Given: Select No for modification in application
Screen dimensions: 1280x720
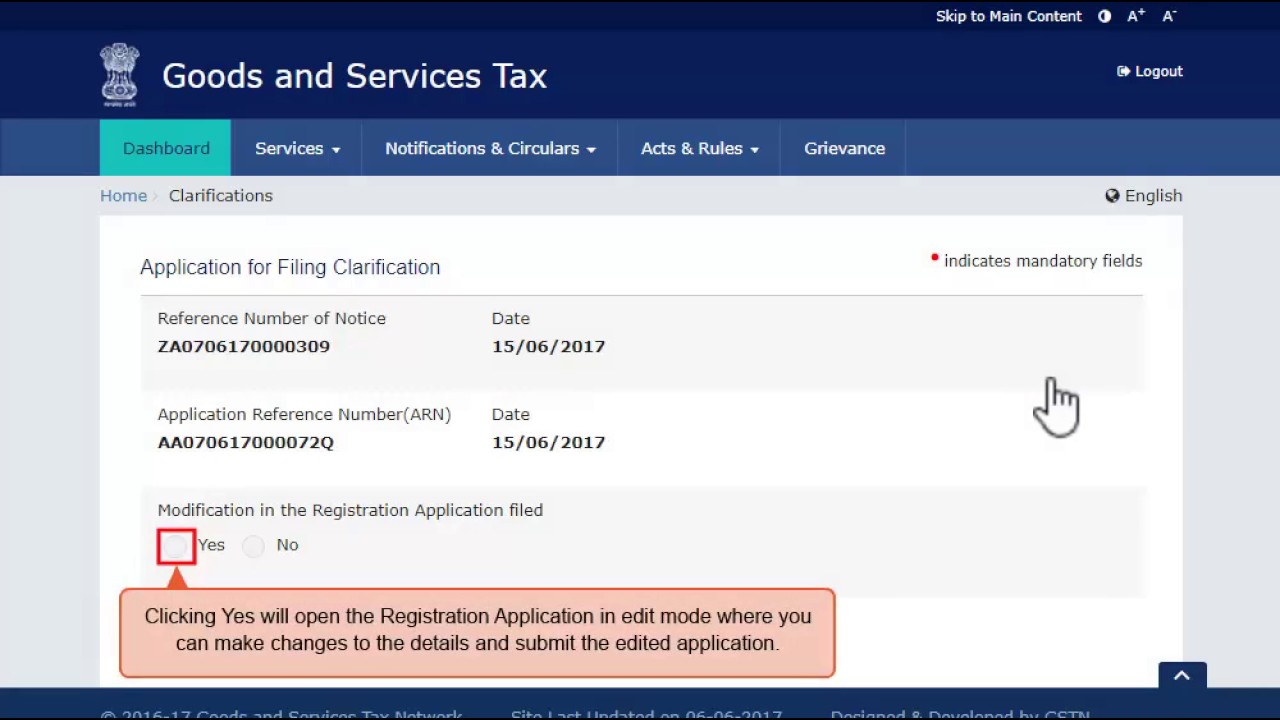Looking at the screenshot, I should [x=253, y=546].
